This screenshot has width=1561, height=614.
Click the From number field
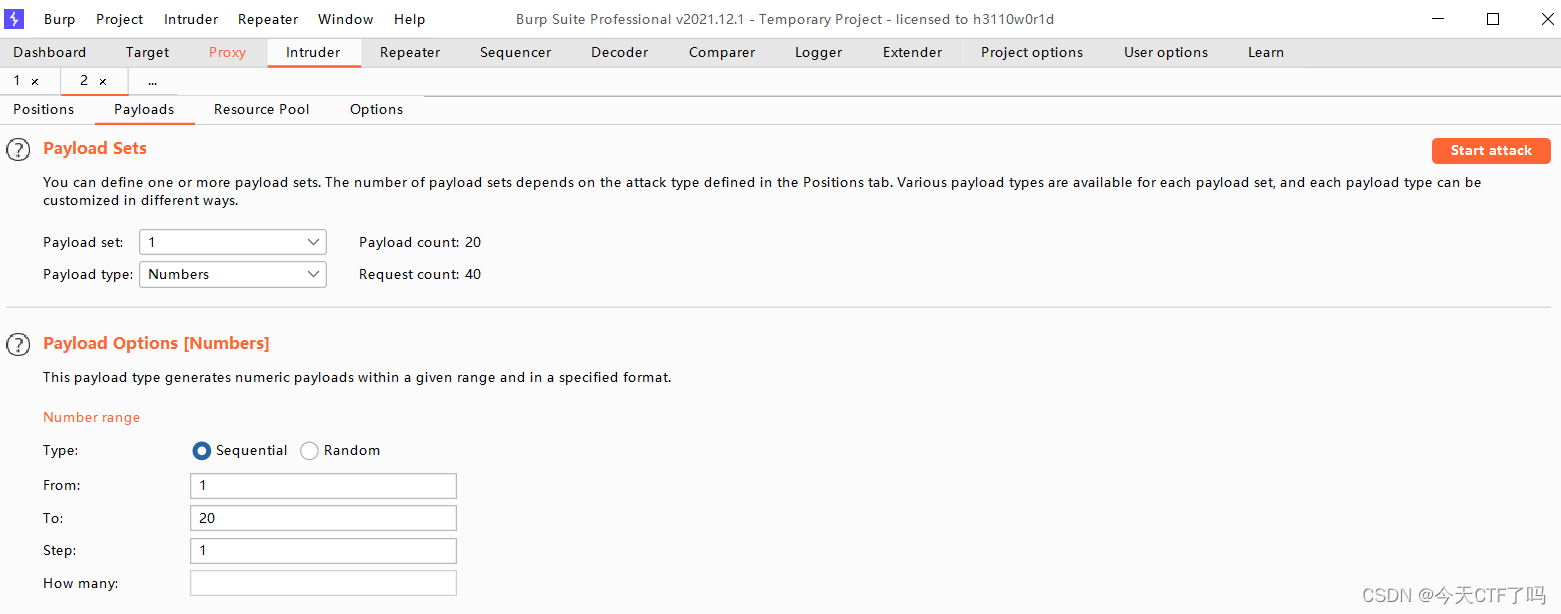[x=323, y=486]
